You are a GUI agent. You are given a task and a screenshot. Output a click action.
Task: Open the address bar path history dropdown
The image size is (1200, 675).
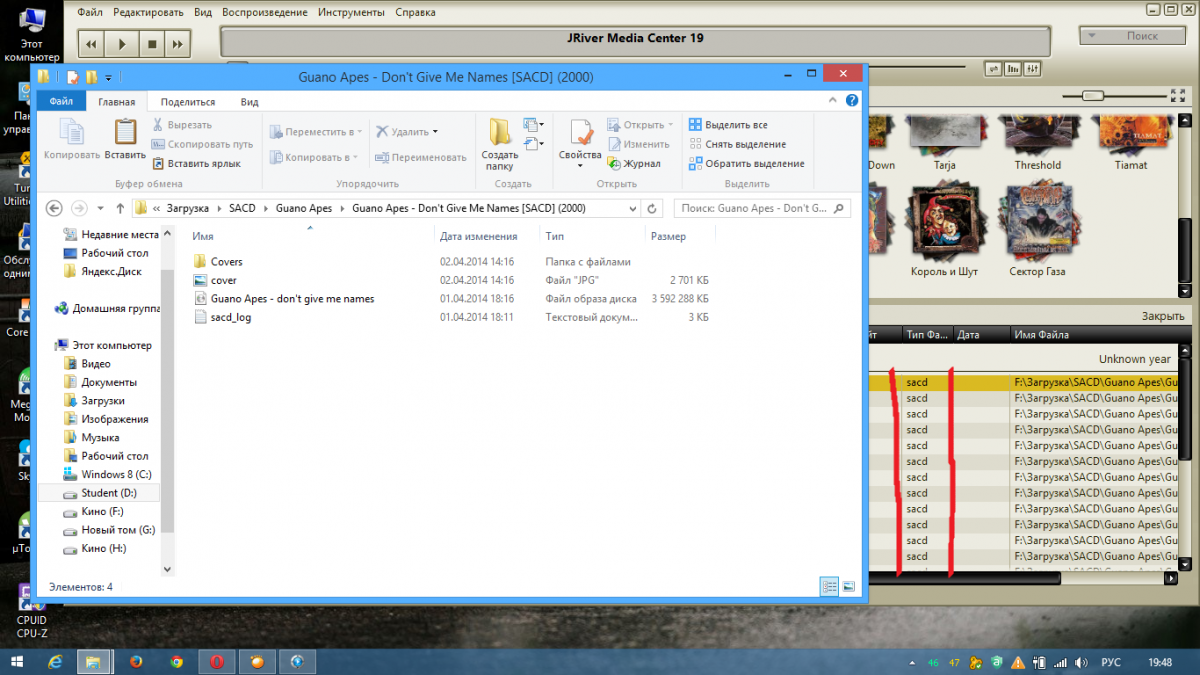tap(631, 209)
